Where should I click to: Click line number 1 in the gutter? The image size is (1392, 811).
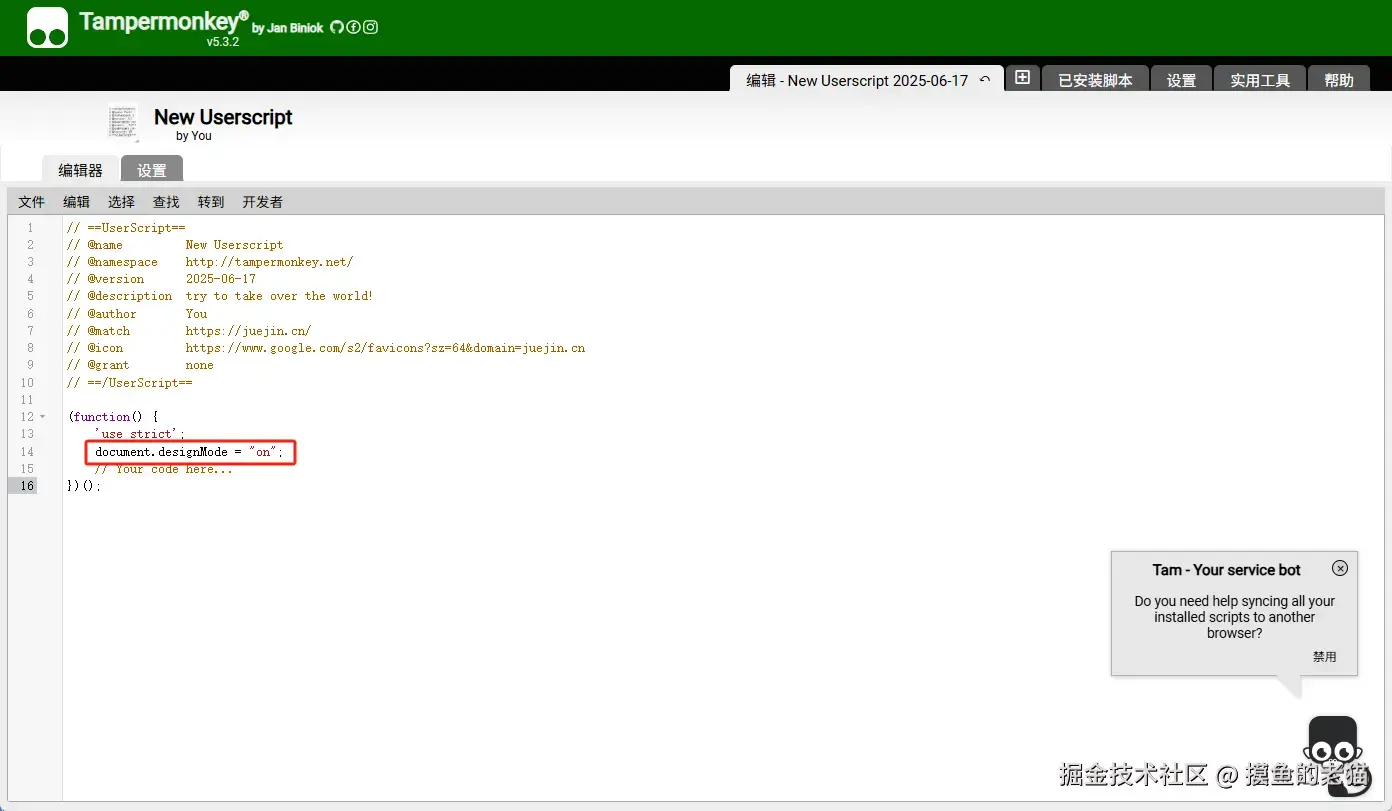coord(30,228)
